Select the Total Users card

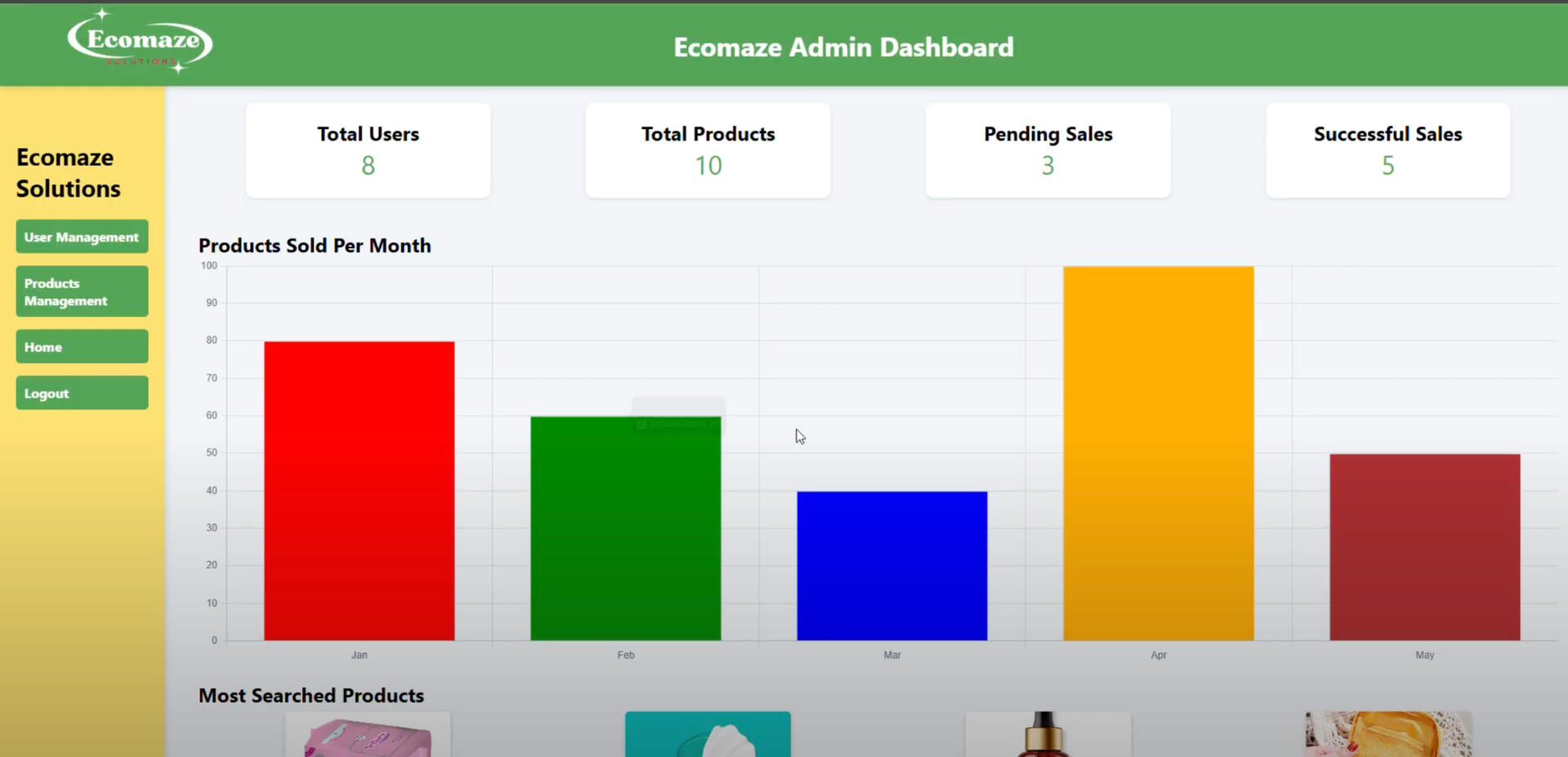(368, 150)
